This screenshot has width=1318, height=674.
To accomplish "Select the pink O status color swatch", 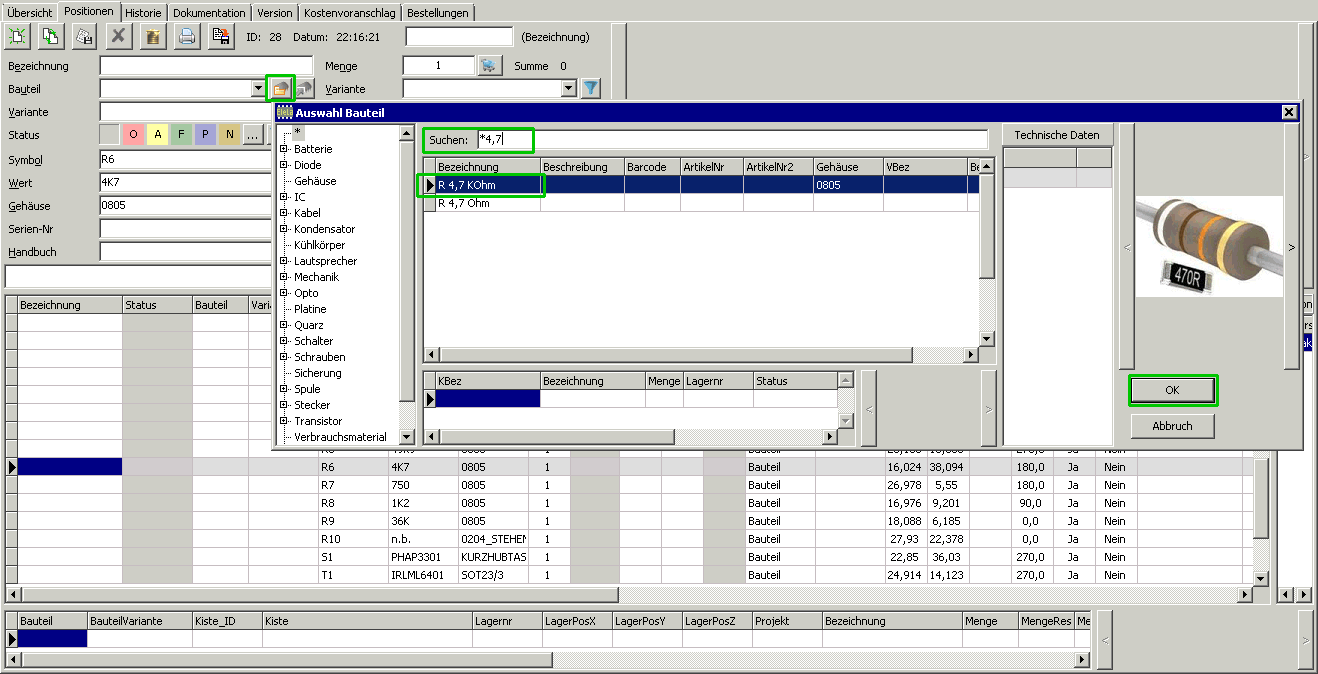I will point(133,135).
